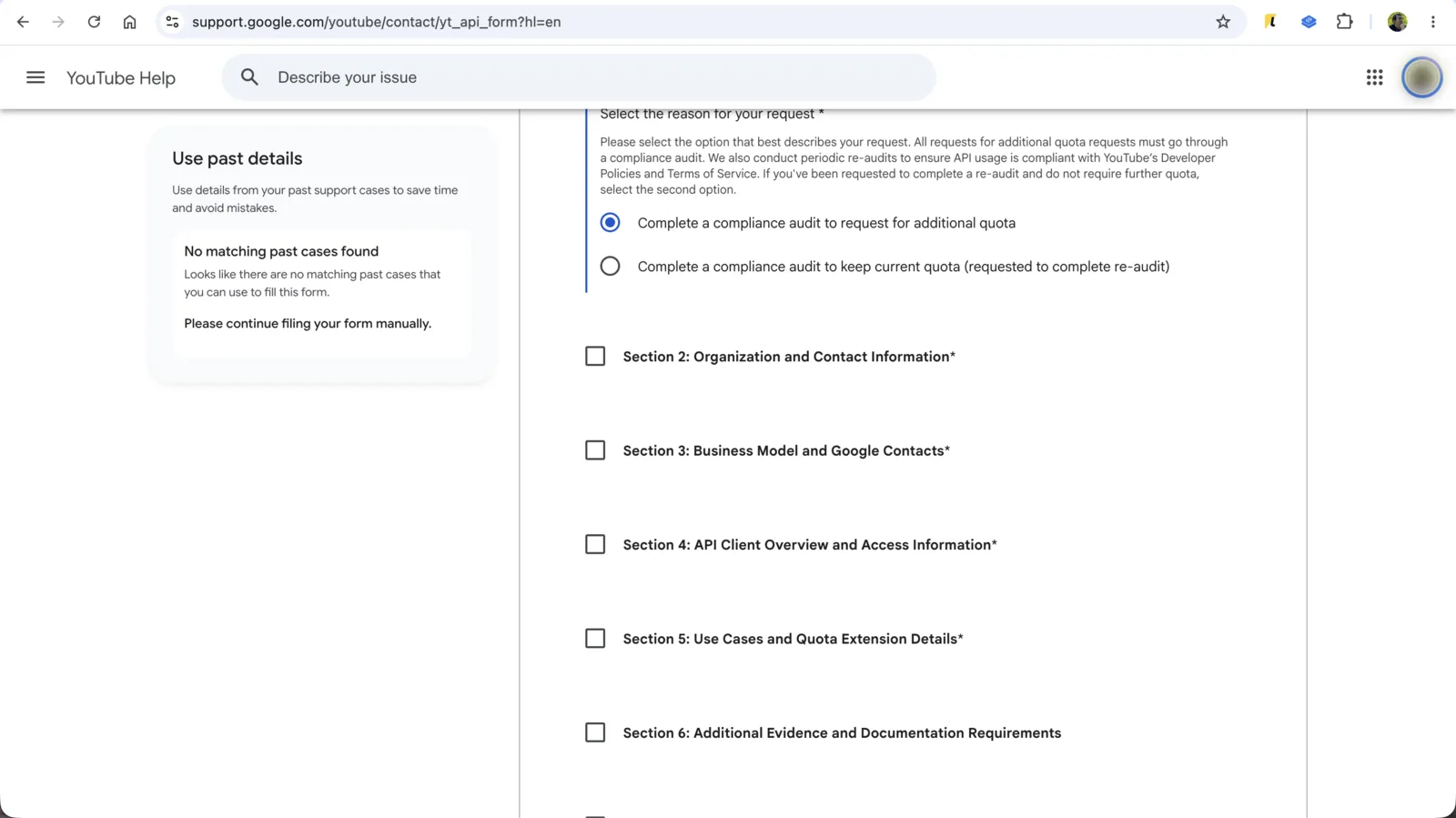Open the Google account avatar on the help page

[1421, 77]
